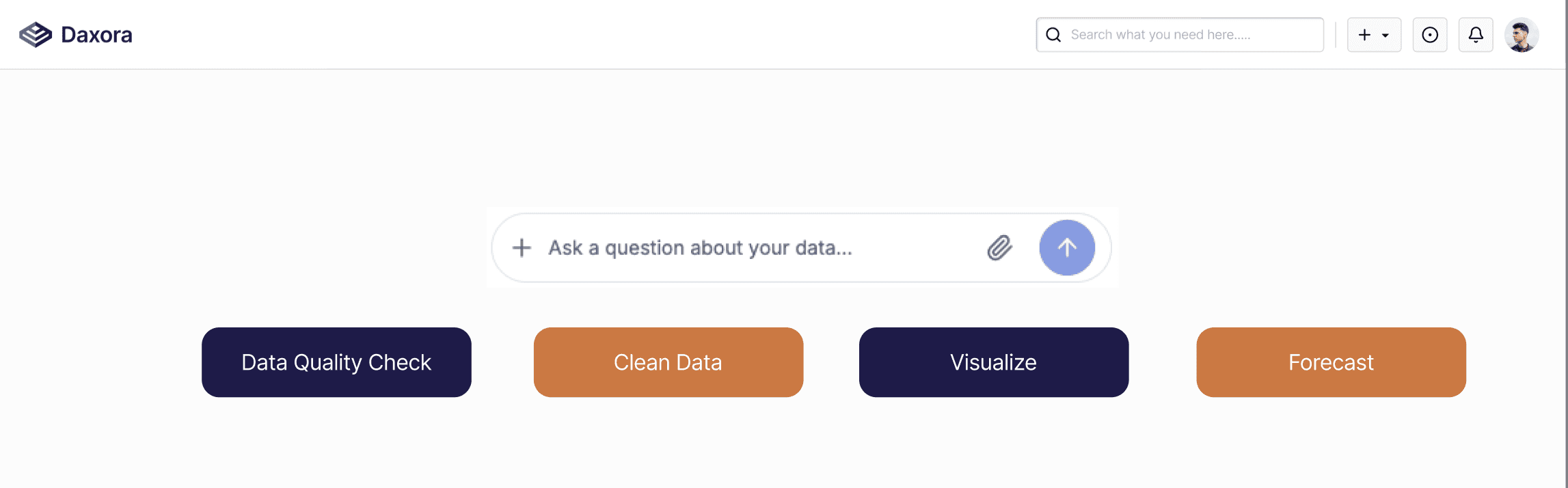Open the circular target icon in header

(1430, 35)
